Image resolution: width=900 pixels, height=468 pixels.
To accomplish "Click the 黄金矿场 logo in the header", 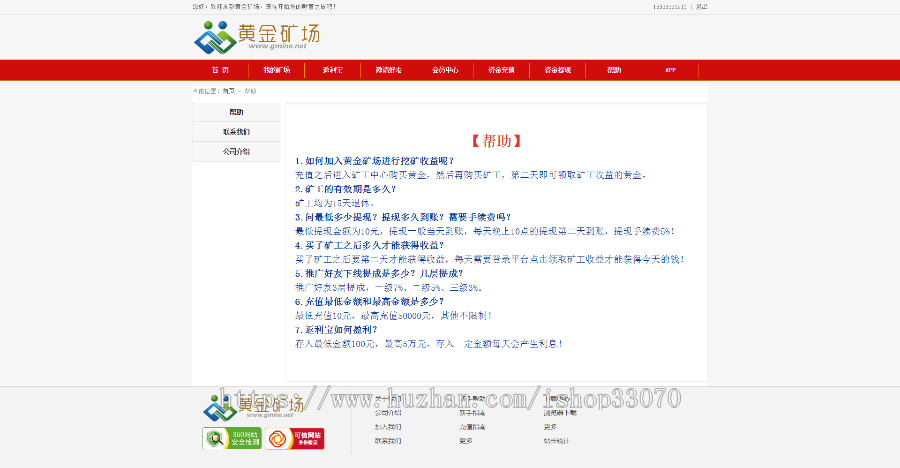I will click(x=257, y=37).
